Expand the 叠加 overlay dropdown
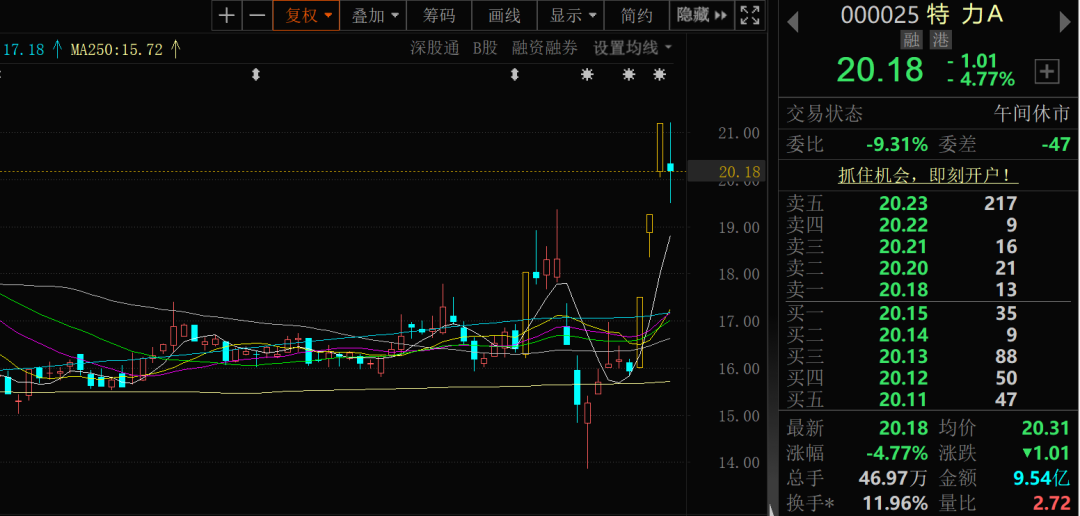Screen dimensions: 1080x516 pos(376,15)
